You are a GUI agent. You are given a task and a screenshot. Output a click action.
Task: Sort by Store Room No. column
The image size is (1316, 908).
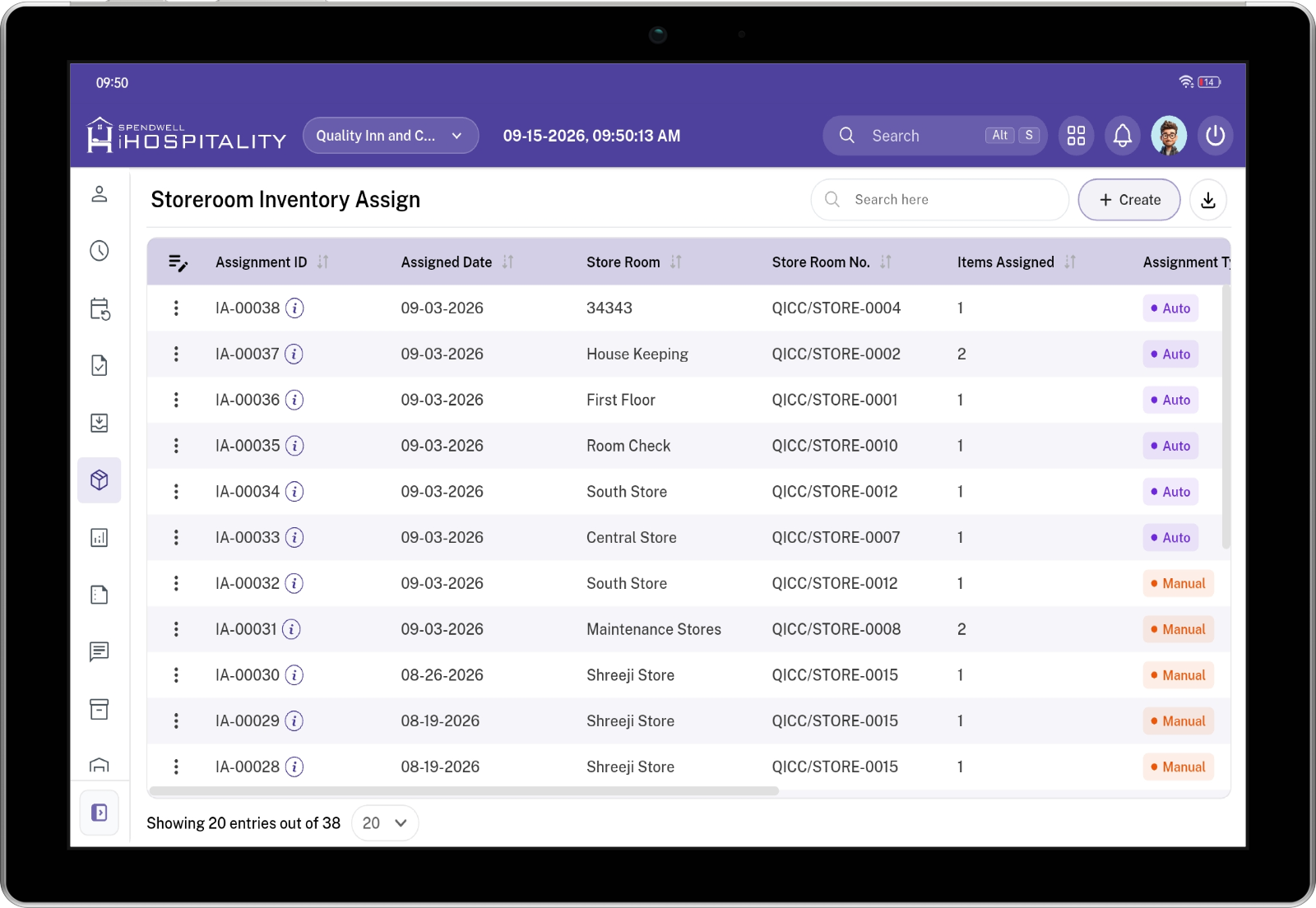[x=886, y=262]
